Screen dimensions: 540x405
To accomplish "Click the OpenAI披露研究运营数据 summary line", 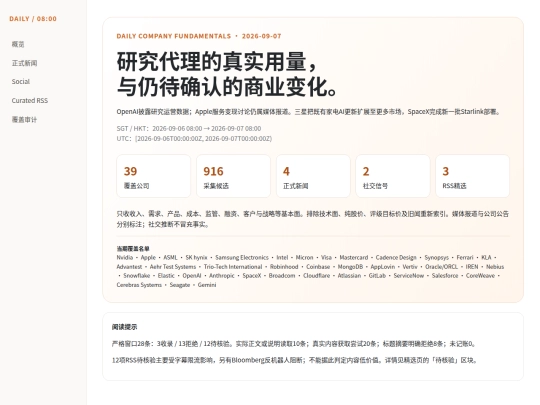I will pos(309,112).
